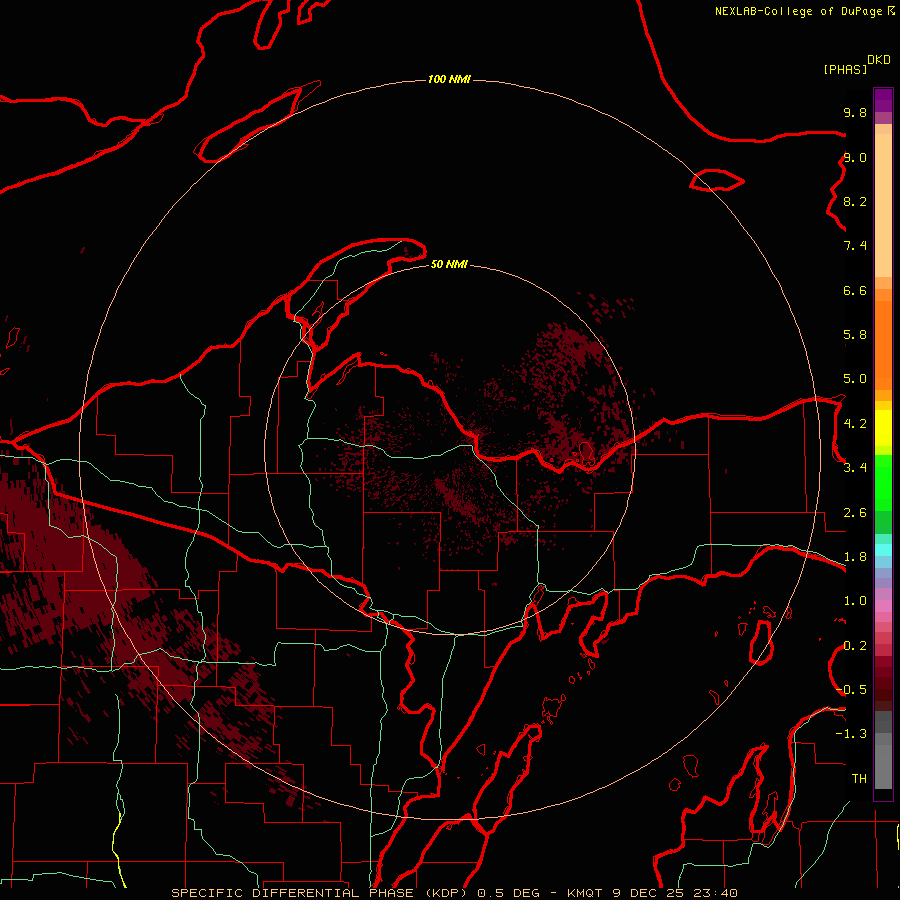
Task: Click the Specific Differential Phase KMQT caption
Action: [454, 893]
